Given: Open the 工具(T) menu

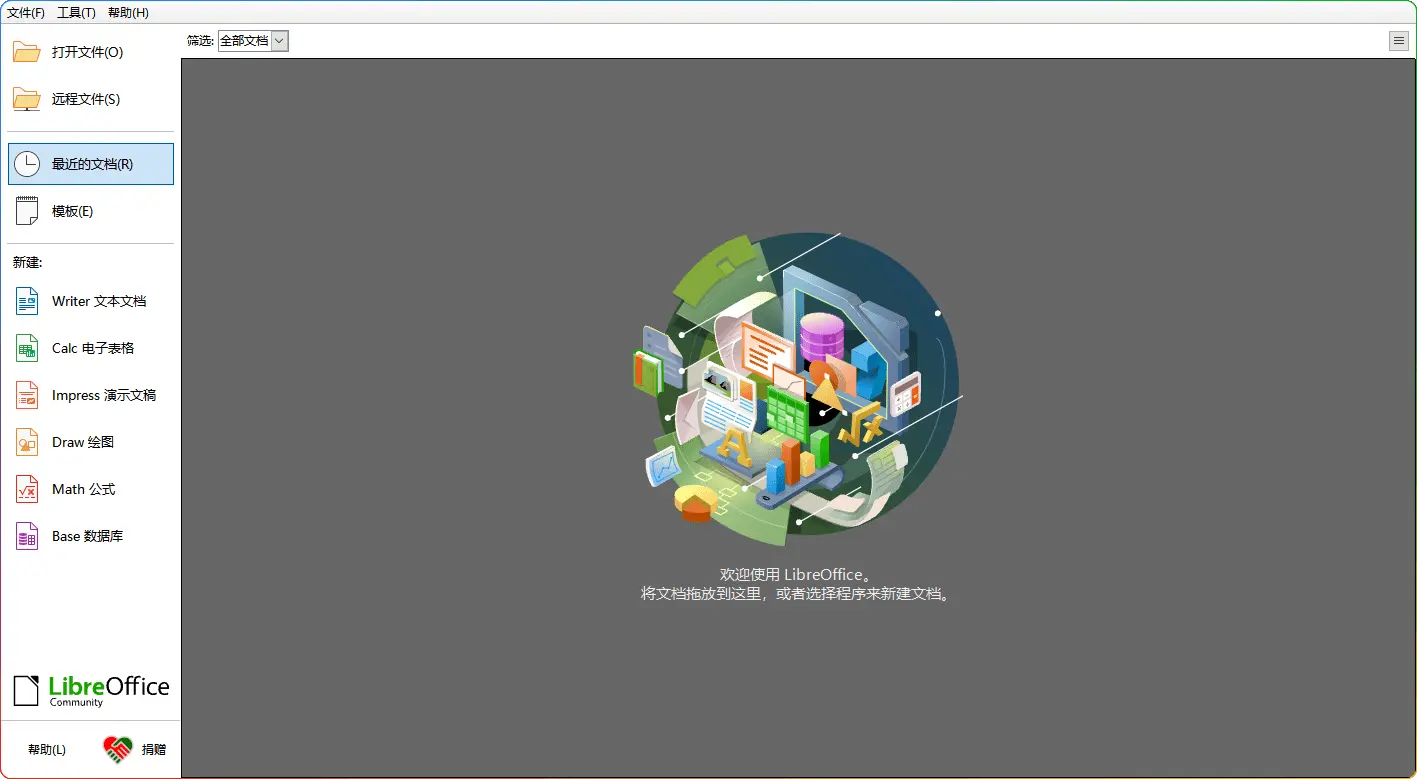Looking at the screenshot, I should coord(76,13).
